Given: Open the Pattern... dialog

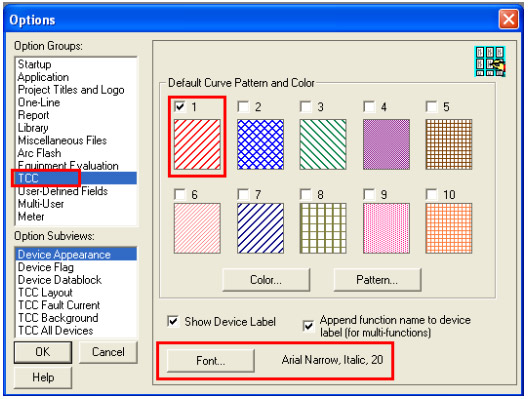Looking at the screenshot, I should tap(377, 279).
